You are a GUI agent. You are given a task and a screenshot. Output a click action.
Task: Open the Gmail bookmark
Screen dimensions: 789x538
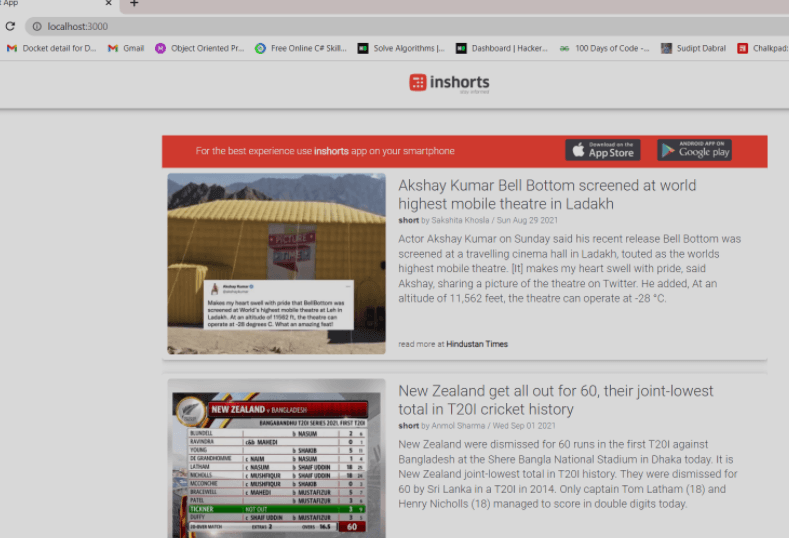[126, 48]
